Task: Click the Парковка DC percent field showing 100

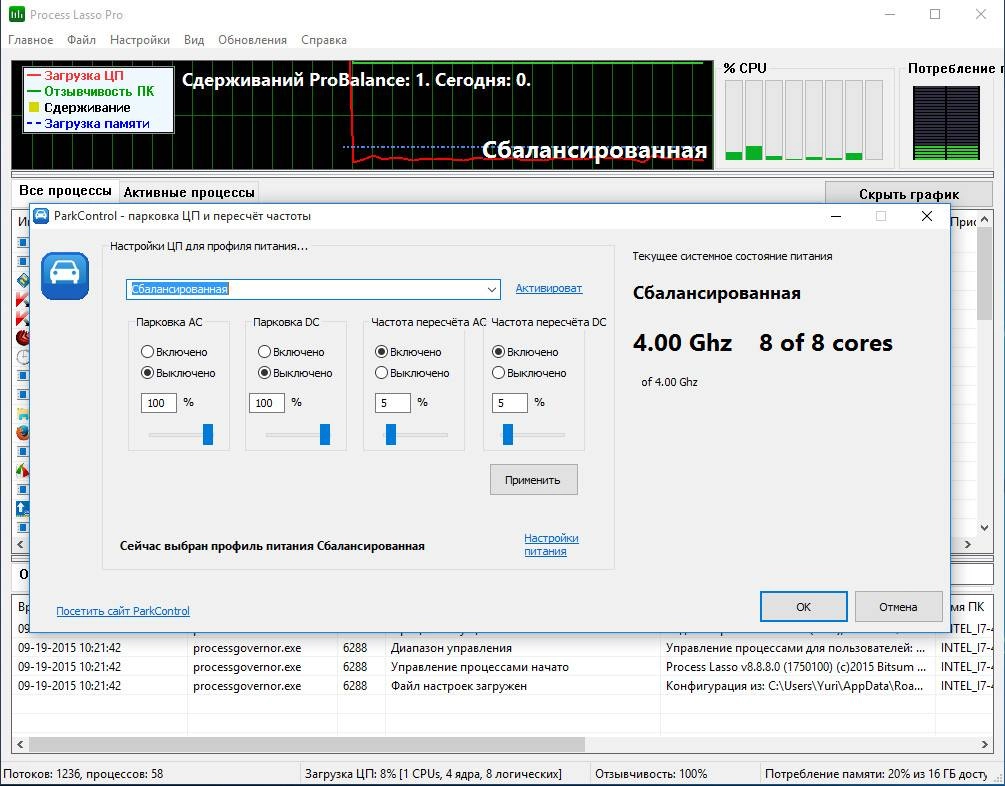Action: 267,403
